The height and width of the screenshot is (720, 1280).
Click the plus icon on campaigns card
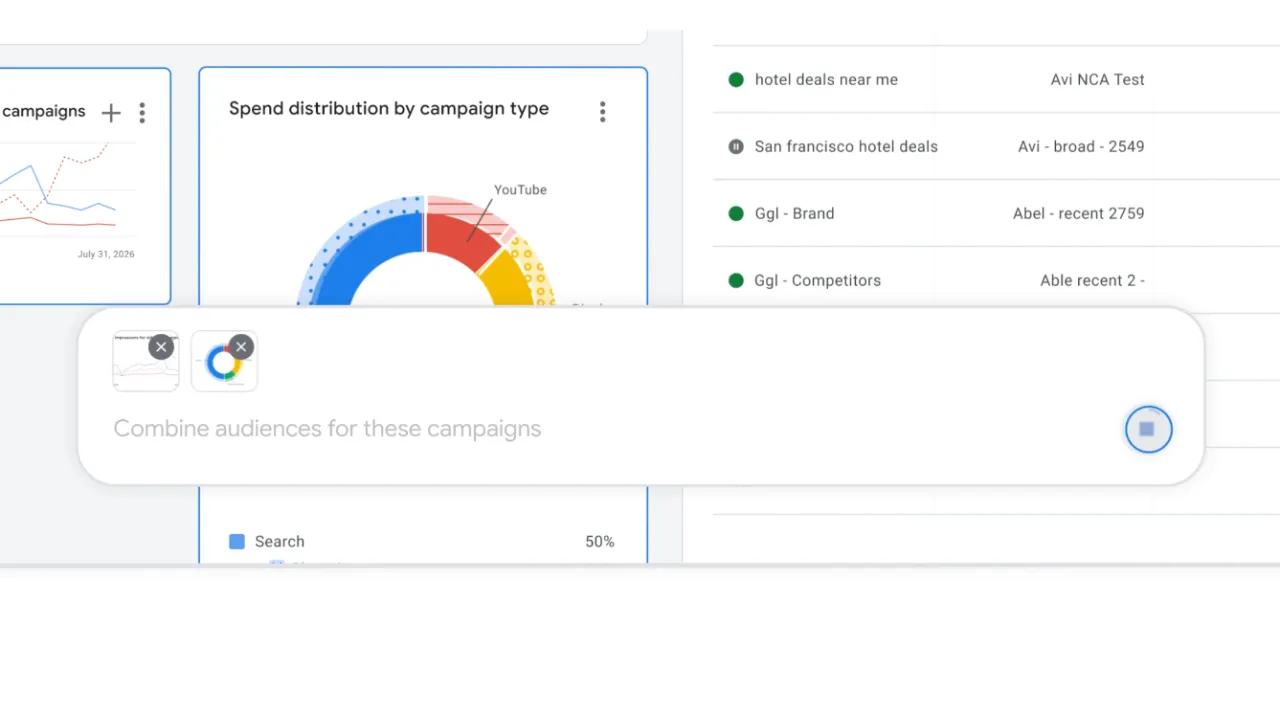point(111,113)
